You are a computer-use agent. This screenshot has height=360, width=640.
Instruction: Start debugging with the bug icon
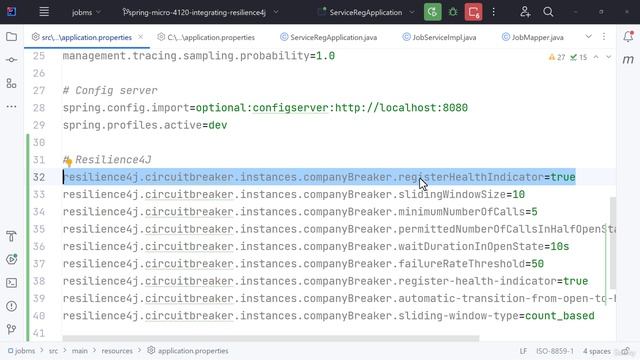coord(453,12)
